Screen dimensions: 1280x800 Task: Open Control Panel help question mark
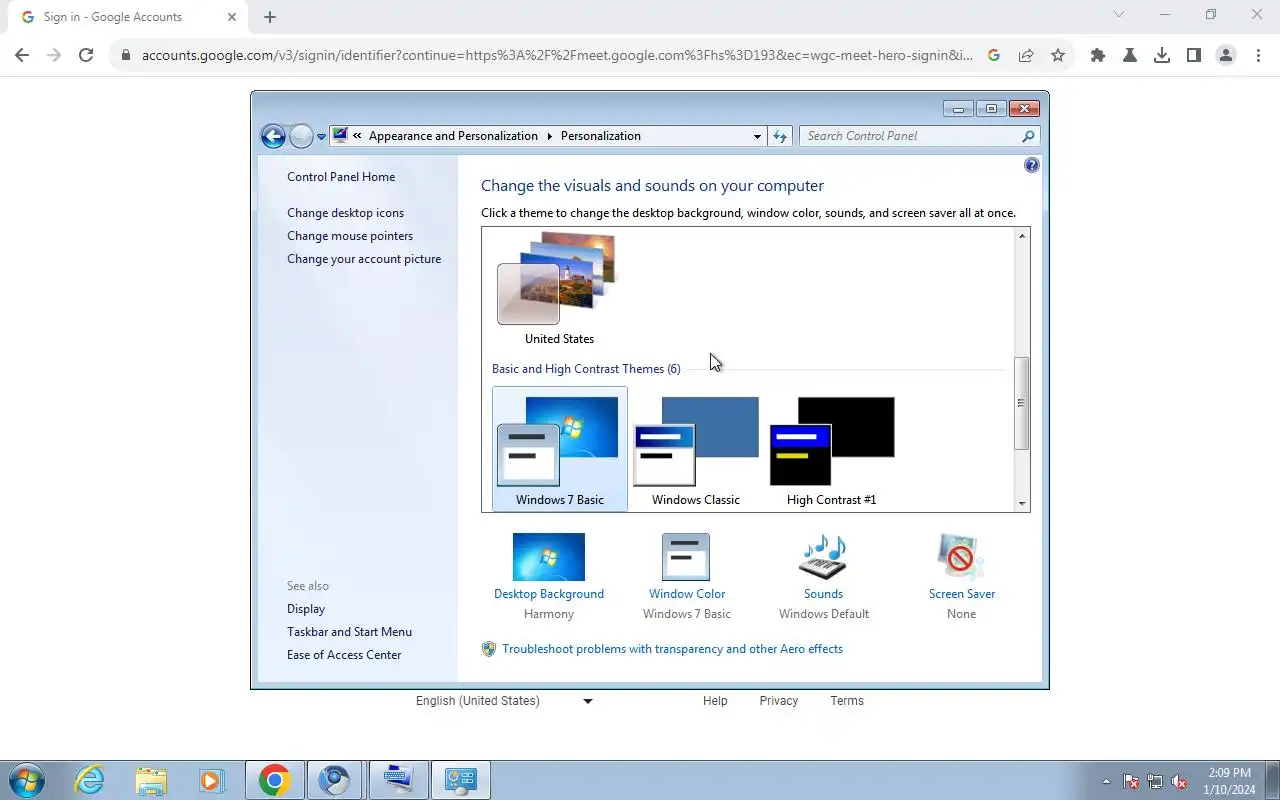[1032, 165]
